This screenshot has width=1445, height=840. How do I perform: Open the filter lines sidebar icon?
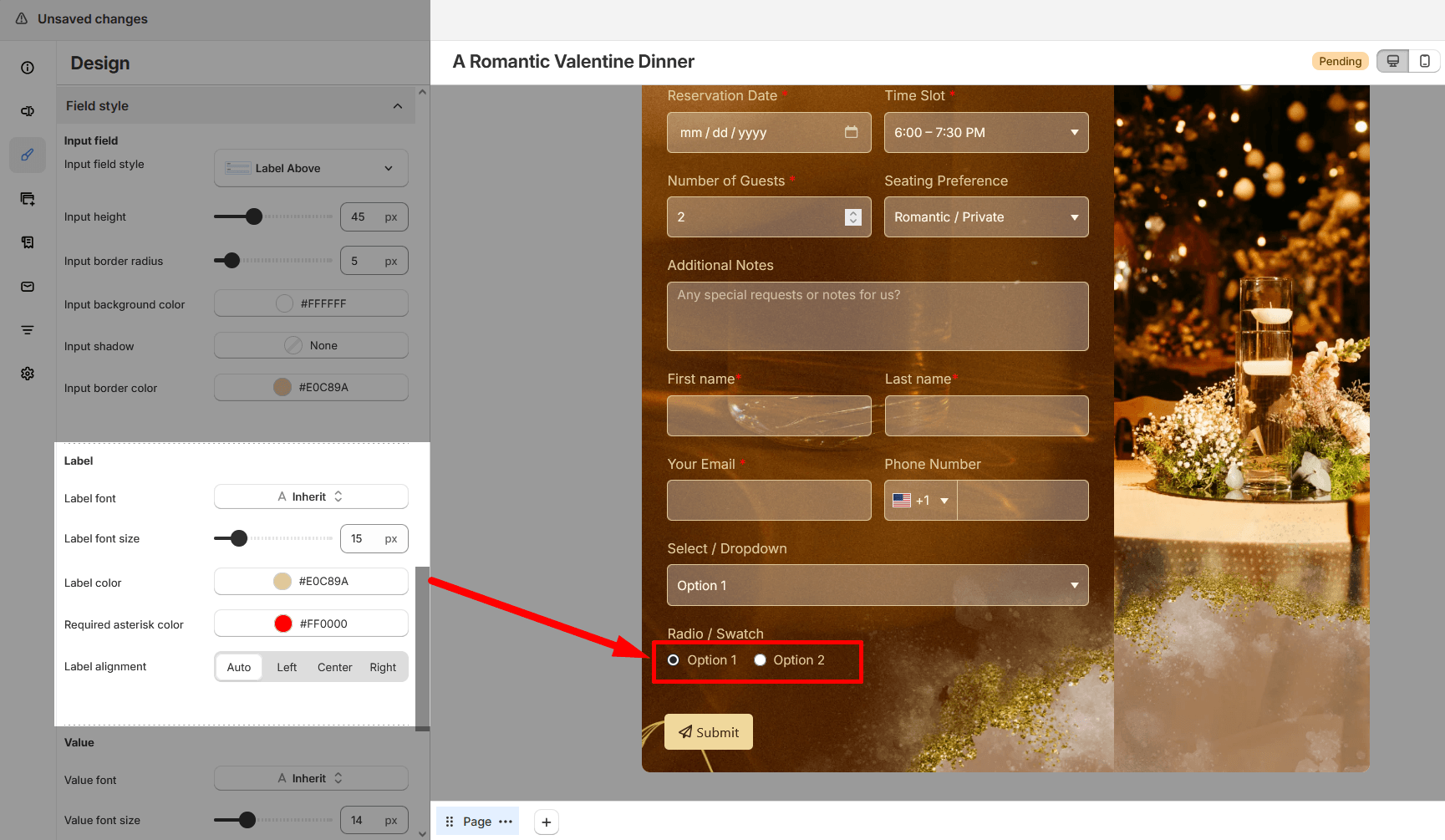pyautogui.click(x=28, y=330)
